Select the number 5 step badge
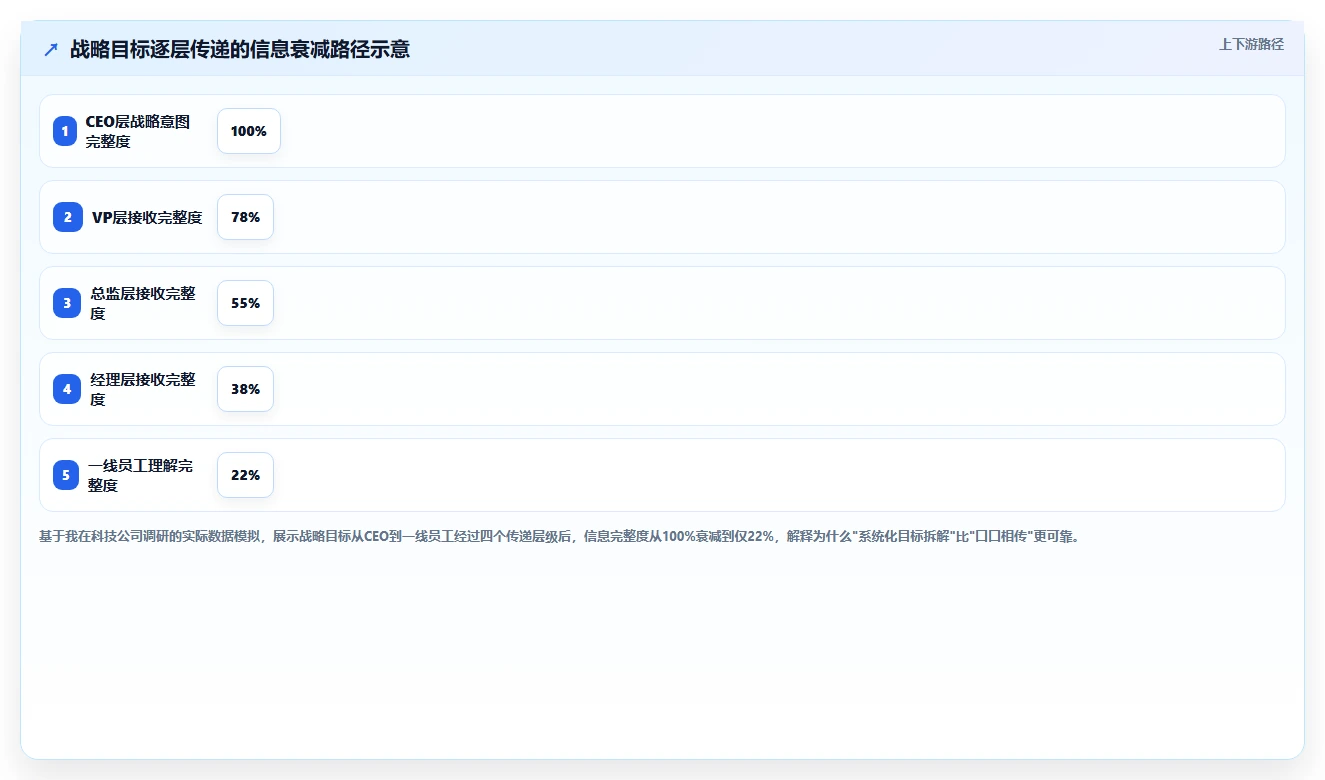The image size is (1325, 780). 66,475
